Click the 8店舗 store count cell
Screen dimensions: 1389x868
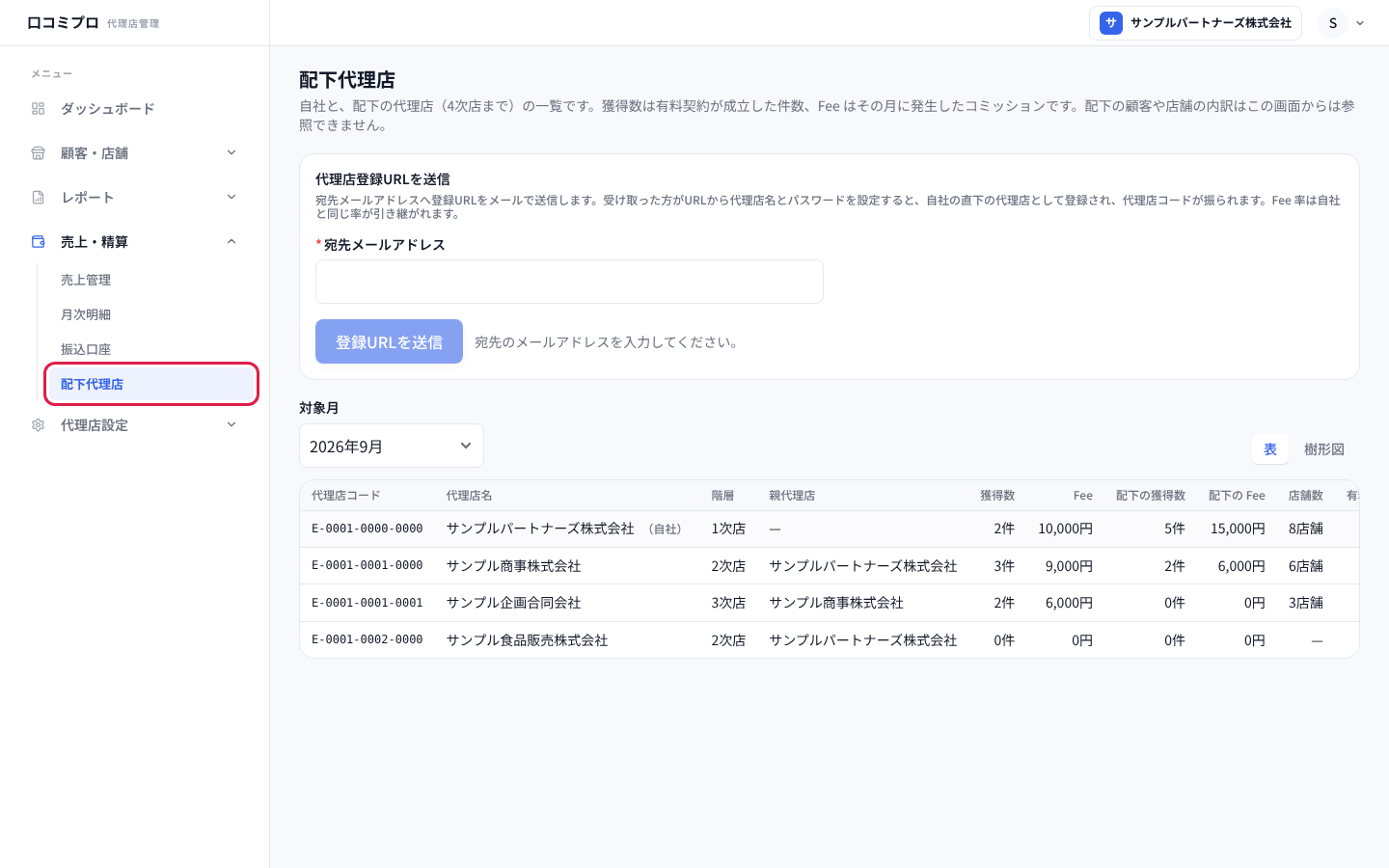(1306, 529)
